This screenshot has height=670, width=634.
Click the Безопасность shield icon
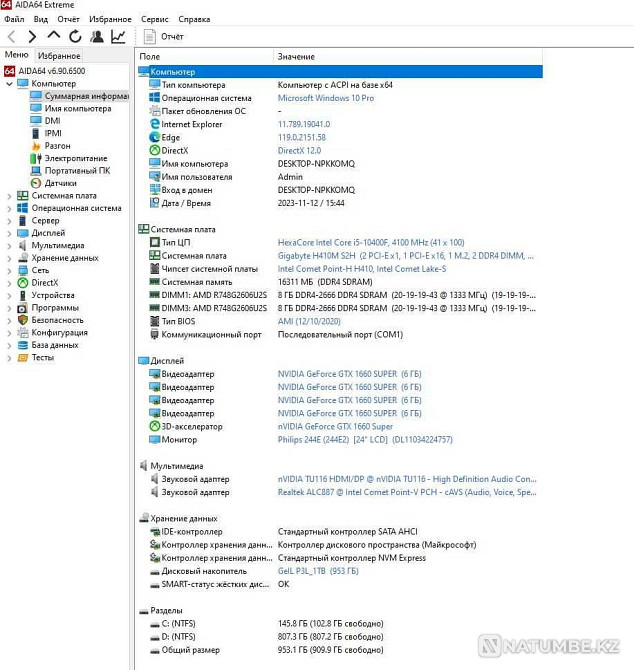click(23, 320)
